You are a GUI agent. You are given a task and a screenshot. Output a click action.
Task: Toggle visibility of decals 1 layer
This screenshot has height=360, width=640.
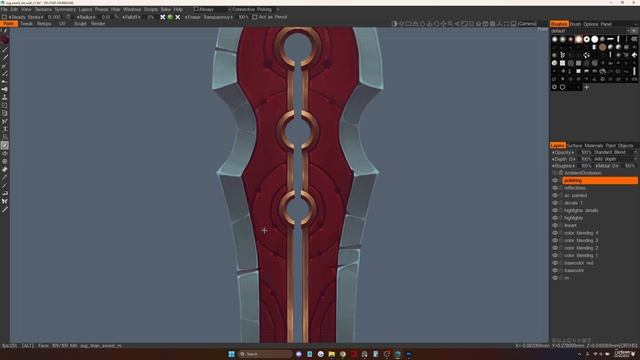555,203
